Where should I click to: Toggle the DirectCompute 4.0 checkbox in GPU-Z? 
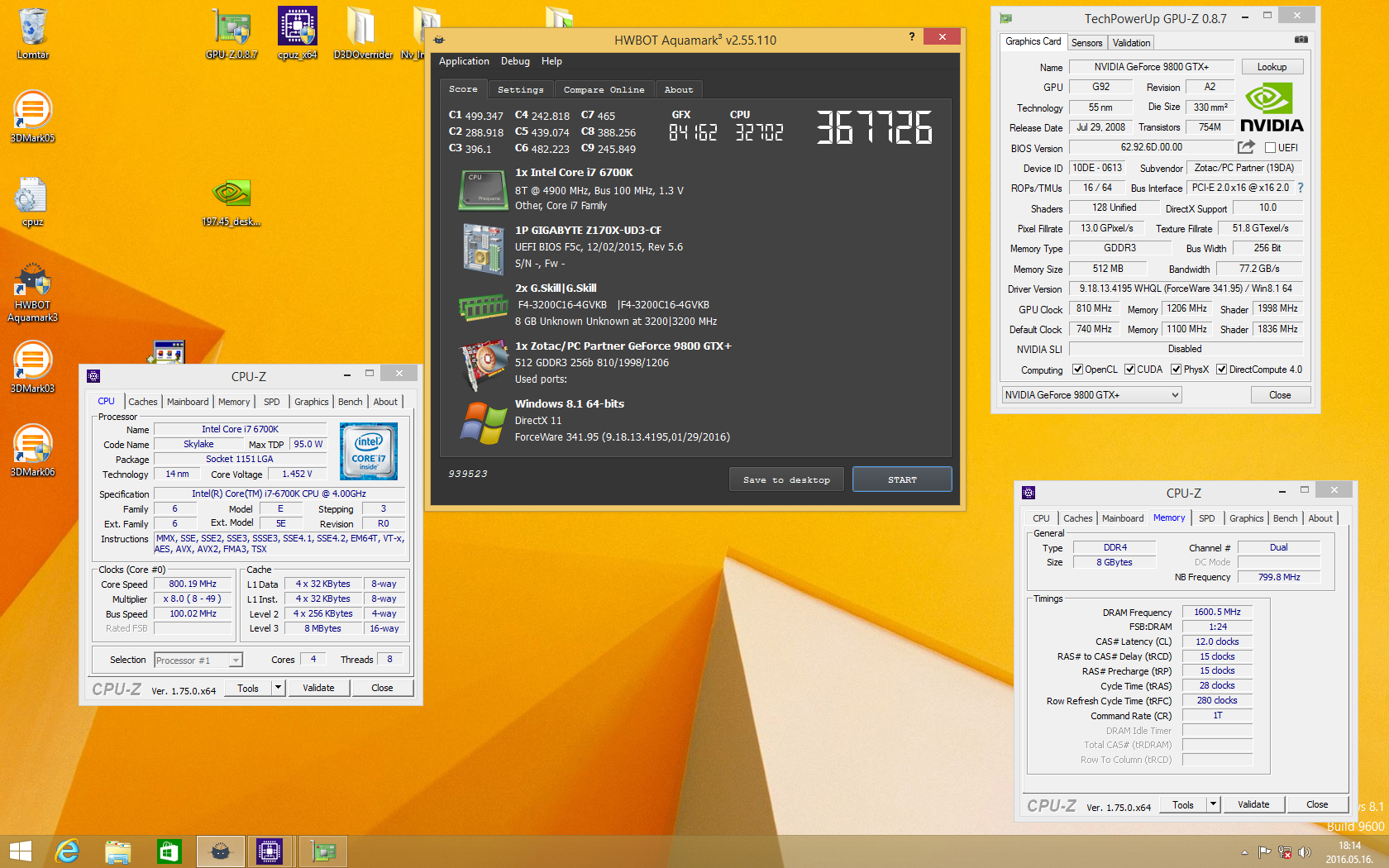(1221, 370)
